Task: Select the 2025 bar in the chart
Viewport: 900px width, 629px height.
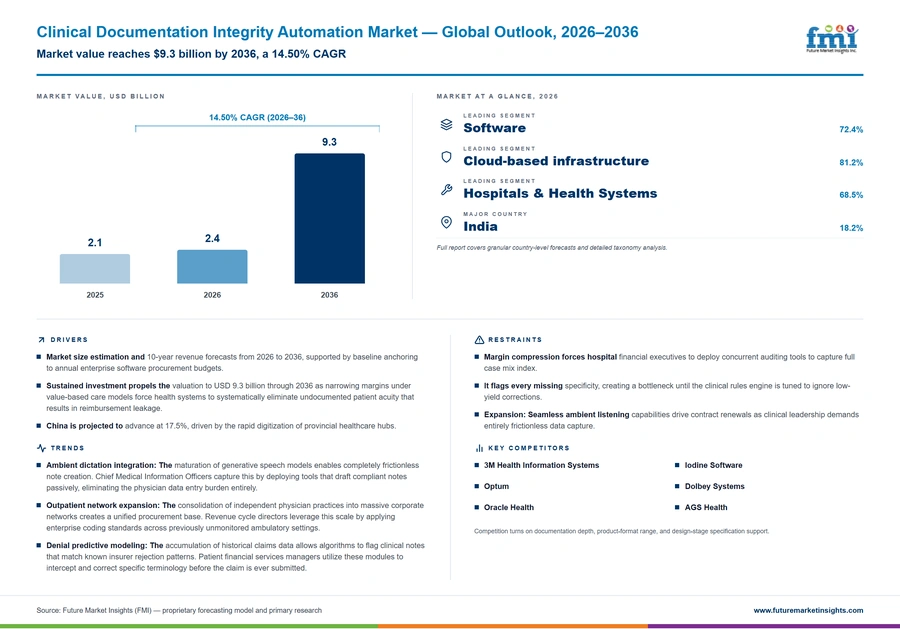Action: click(95, 269)
